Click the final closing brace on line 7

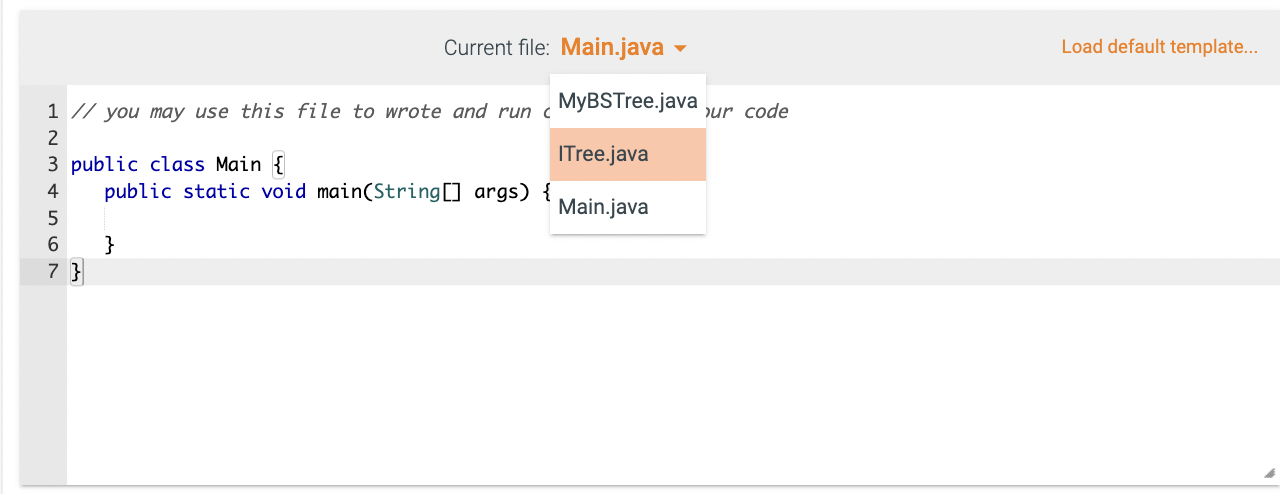(x=77, y=271)
